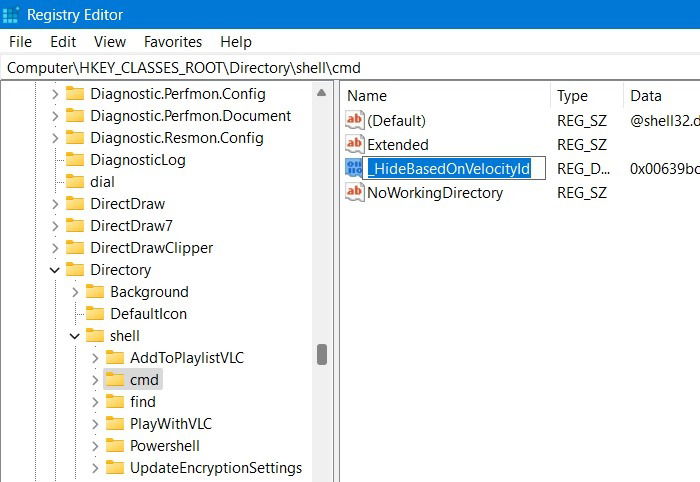Viewport: 700px width, 482px height.
Task: Select the Background folder icon
Action: 95,291
